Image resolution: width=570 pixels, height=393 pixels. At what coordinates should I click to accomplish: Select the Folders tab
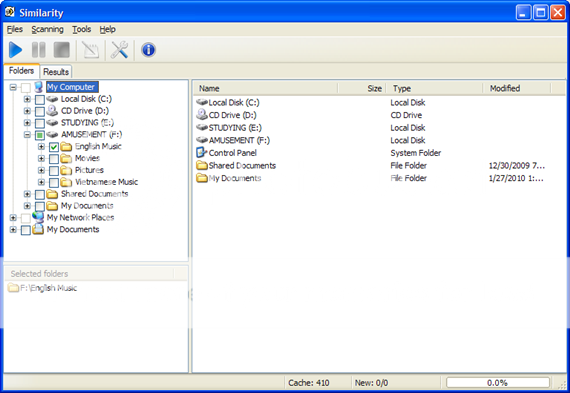tap(21, 71)
